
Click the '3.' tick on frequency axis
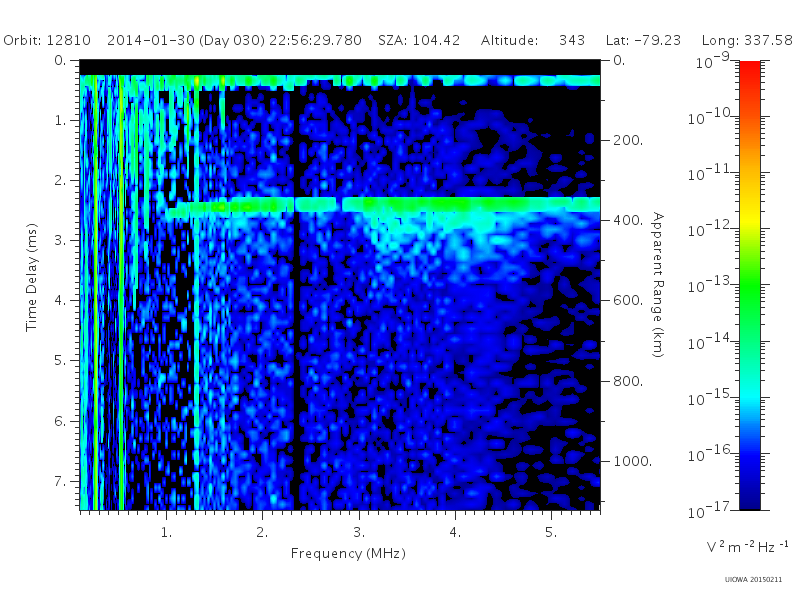[x=359, y=532]
